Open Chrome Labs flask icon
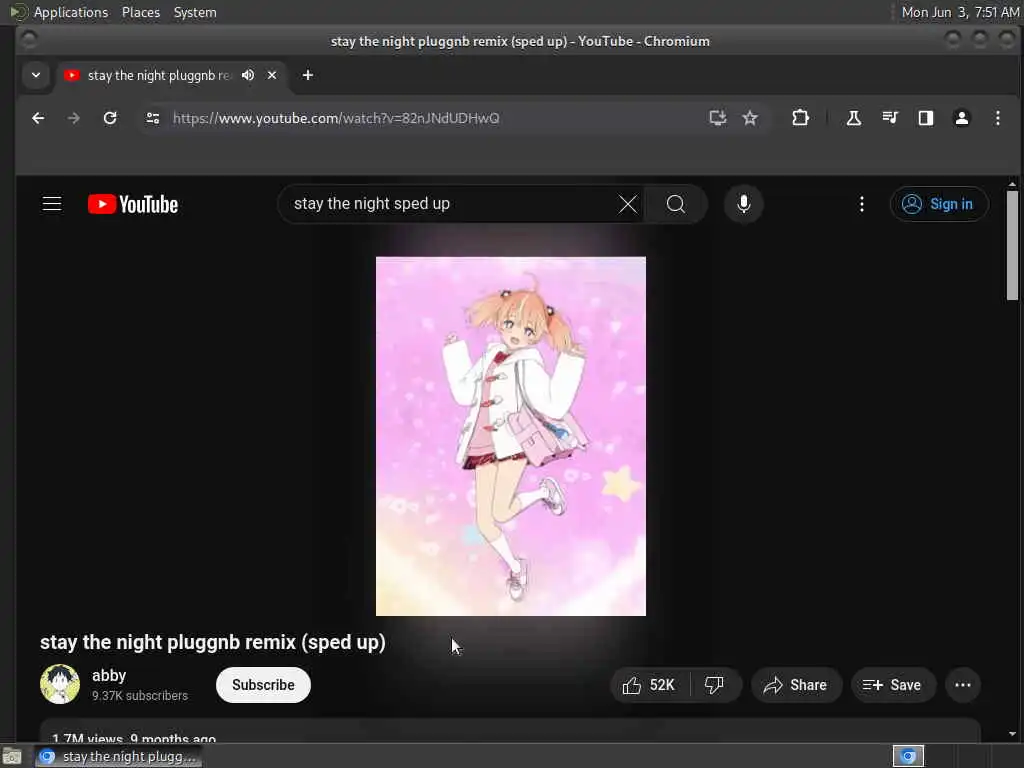Image resolution: width=1024 pixels, height=768 pixels. [854, 118]
